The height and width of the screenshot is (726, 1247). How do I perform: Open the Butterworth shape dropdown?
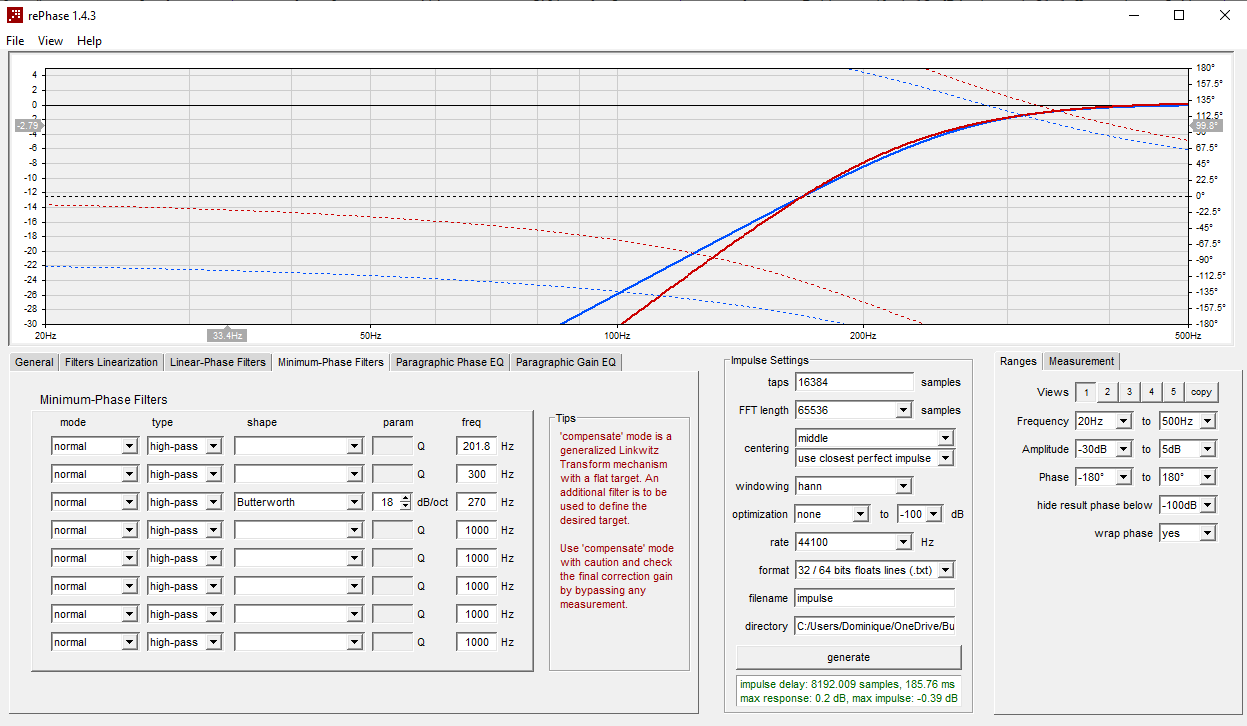click(298, 502)
